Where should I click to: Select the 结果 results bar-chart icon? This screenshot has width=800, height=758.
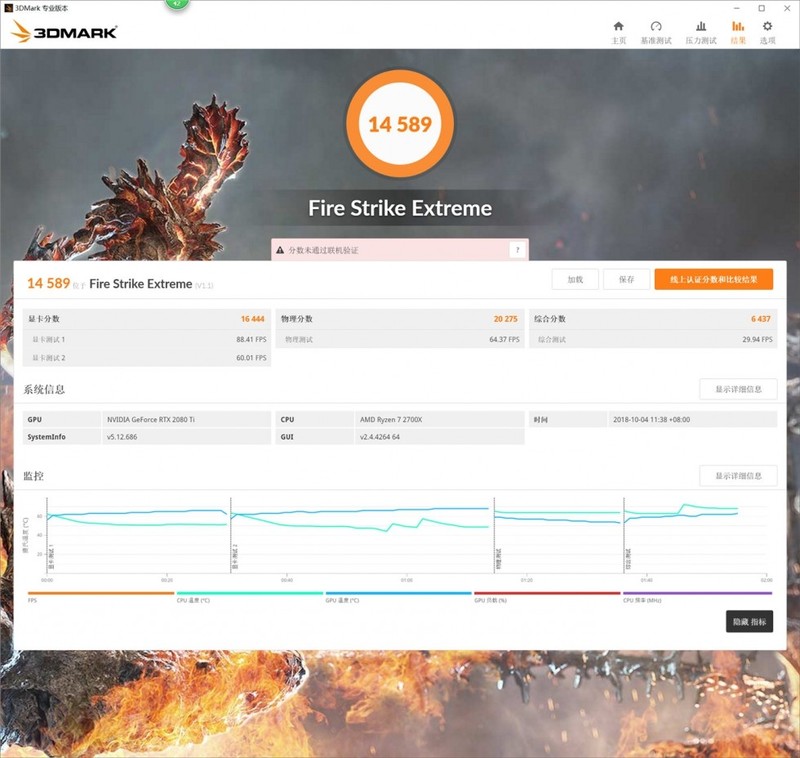pos(738,27)
